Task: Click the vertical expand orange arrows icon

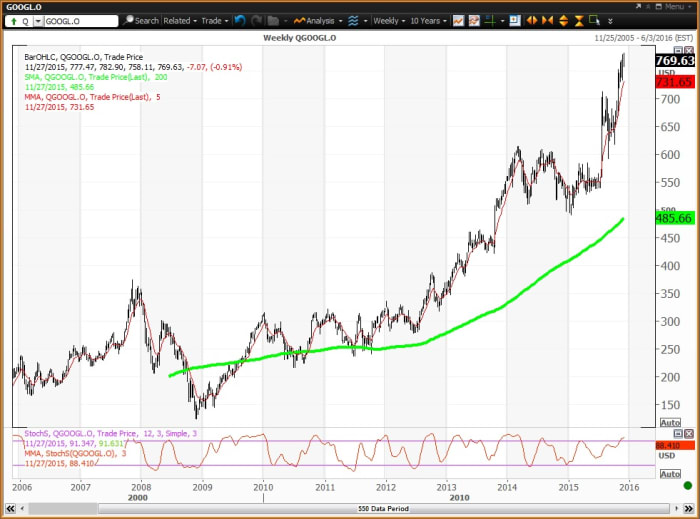Action: [x=563, y=20]
